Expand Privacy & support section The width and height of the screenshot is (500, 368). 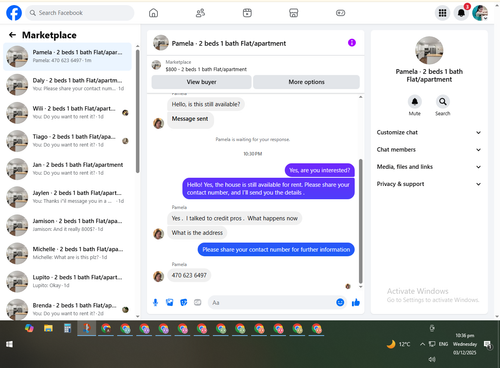tap(429, 184)
